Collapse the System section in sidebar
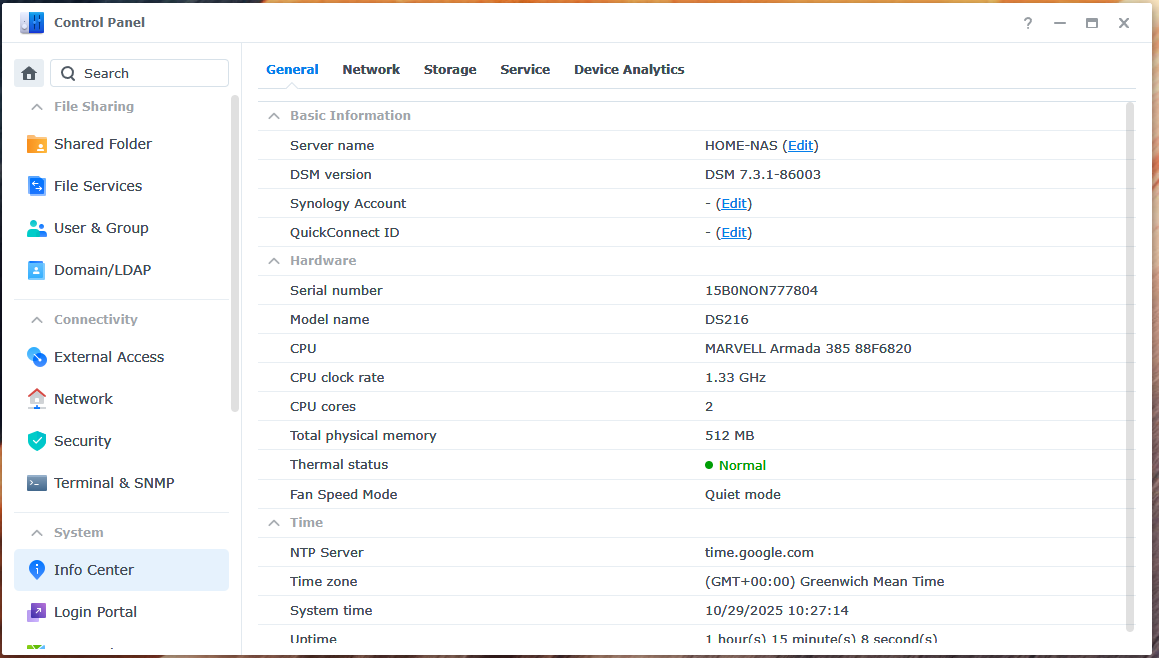1159x658 pixels. 36,533
